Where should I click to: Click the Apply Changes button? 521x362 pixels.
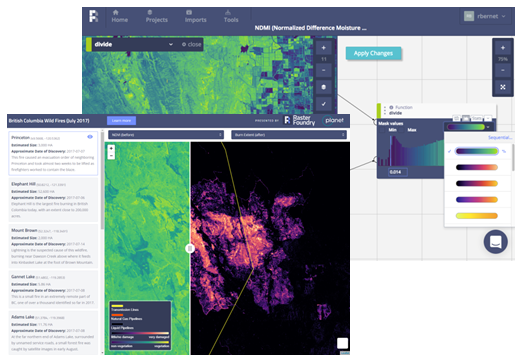click(373, 53)
